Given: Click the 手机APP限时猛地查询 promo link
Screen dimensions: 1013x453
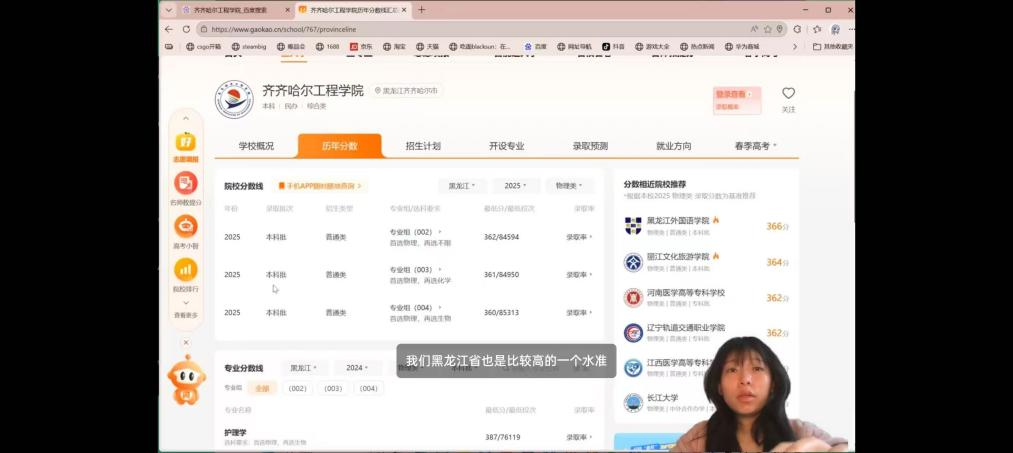Looking at the screenshot, I should (x=322, y=186).
